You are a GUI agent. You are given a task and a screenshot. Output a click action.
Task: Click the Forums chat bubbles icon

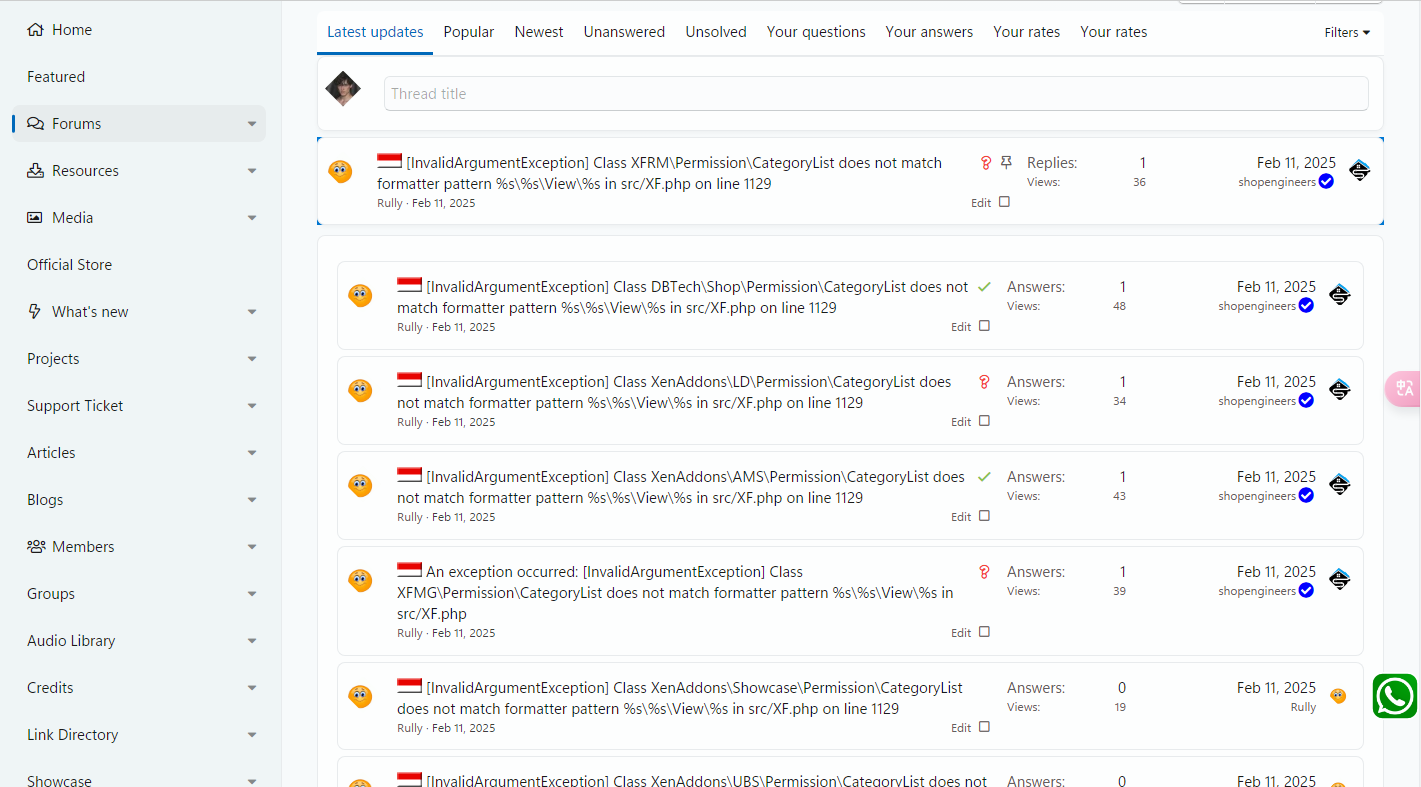(36, 124)
